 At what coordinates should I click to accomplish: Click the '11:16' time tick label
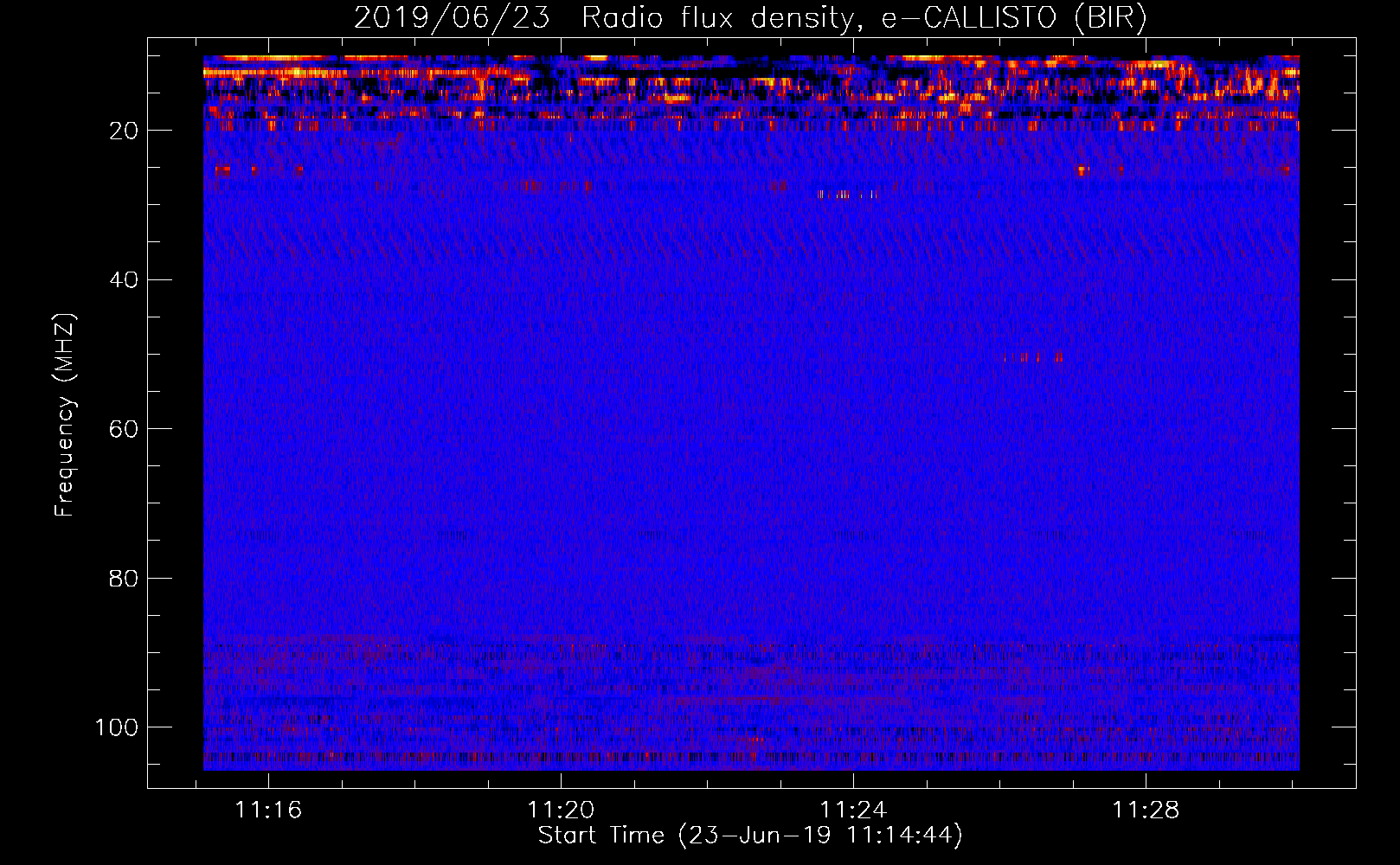(x=268, y=810)
